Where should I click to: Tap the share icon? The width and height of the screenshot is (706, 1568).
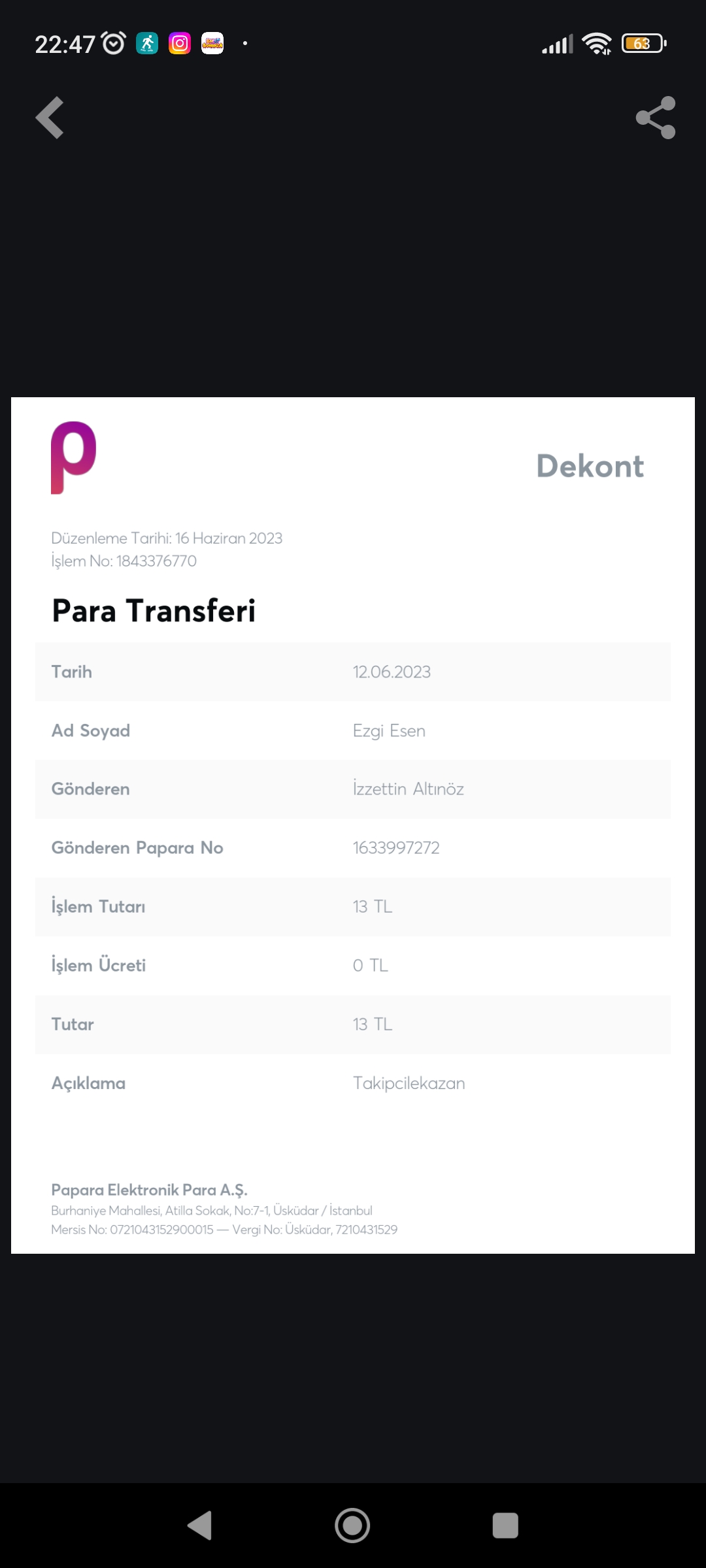[x=656, y=118]
